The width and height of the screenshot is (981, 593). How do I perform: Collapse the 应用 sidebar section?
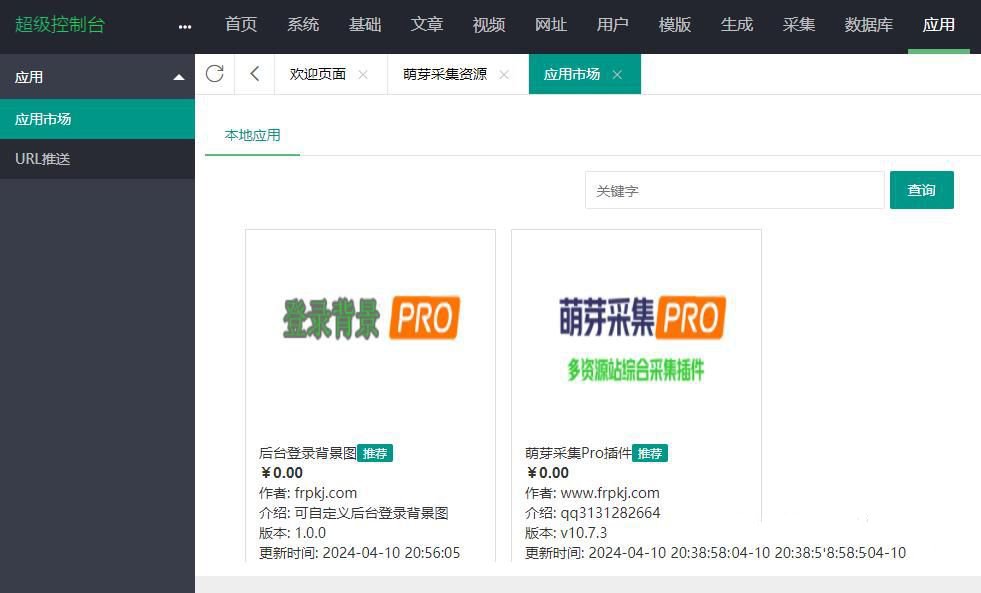177,76
